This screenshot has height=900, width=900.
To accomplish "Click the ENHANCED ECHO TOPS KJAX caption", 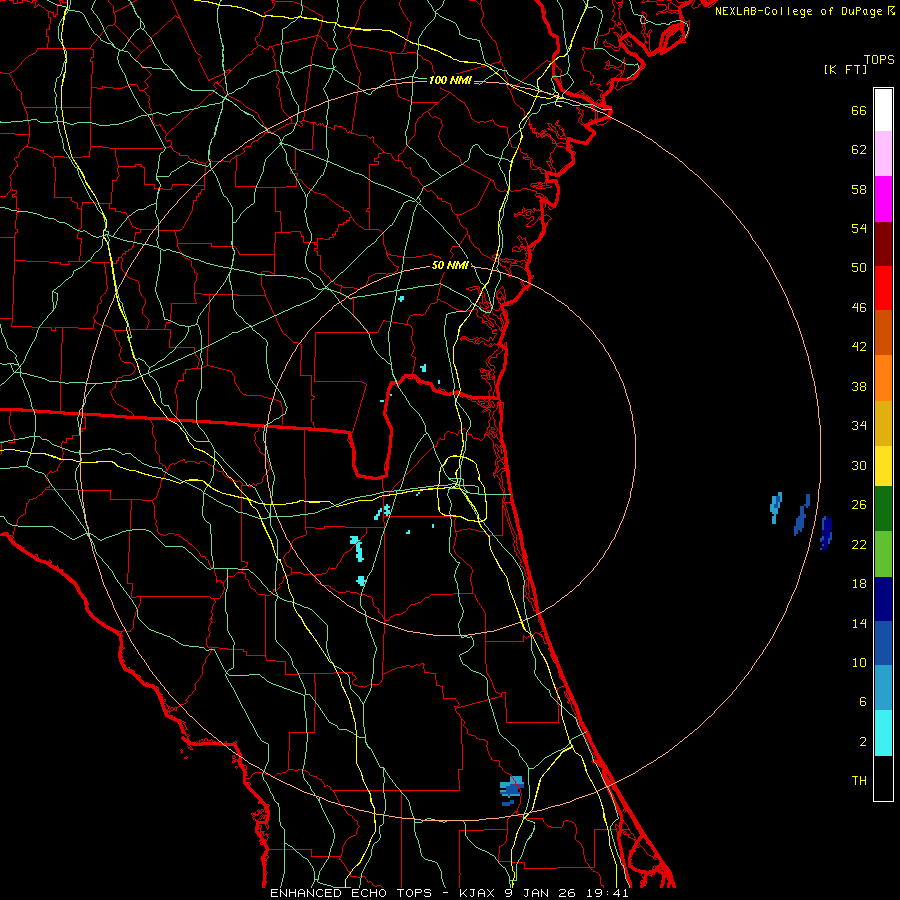I will 449,893.
